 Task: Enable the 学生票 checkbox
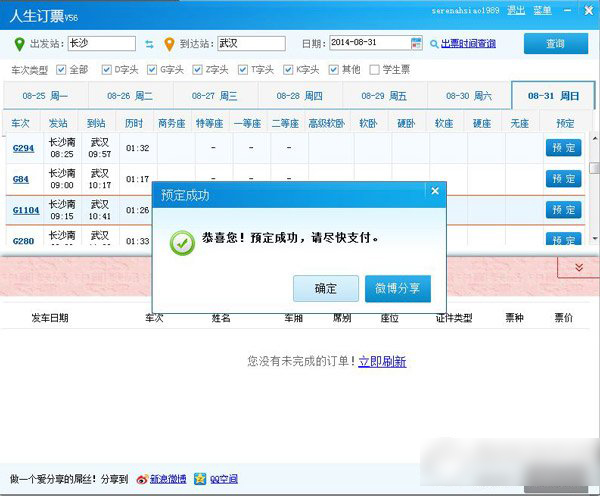pyautogui.click(x=374, y=70)
